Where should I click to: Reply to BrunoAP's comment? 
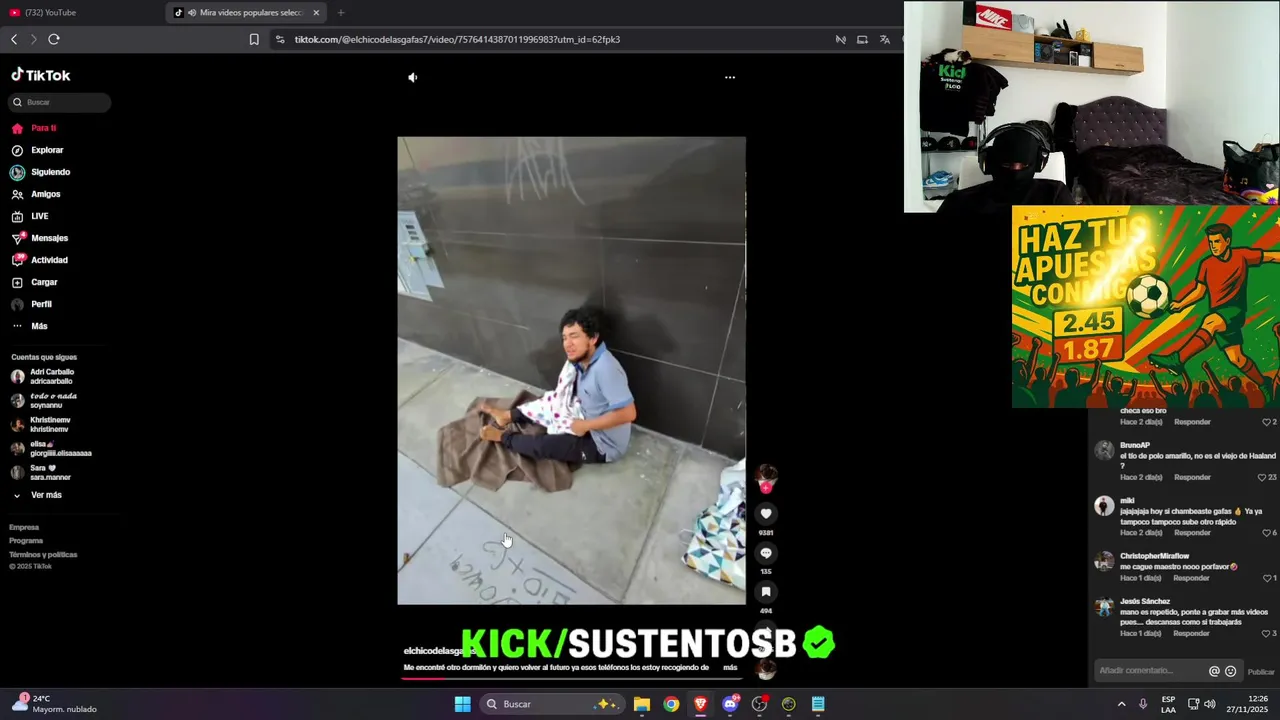pyautogui.click(x=1192, y=477)
